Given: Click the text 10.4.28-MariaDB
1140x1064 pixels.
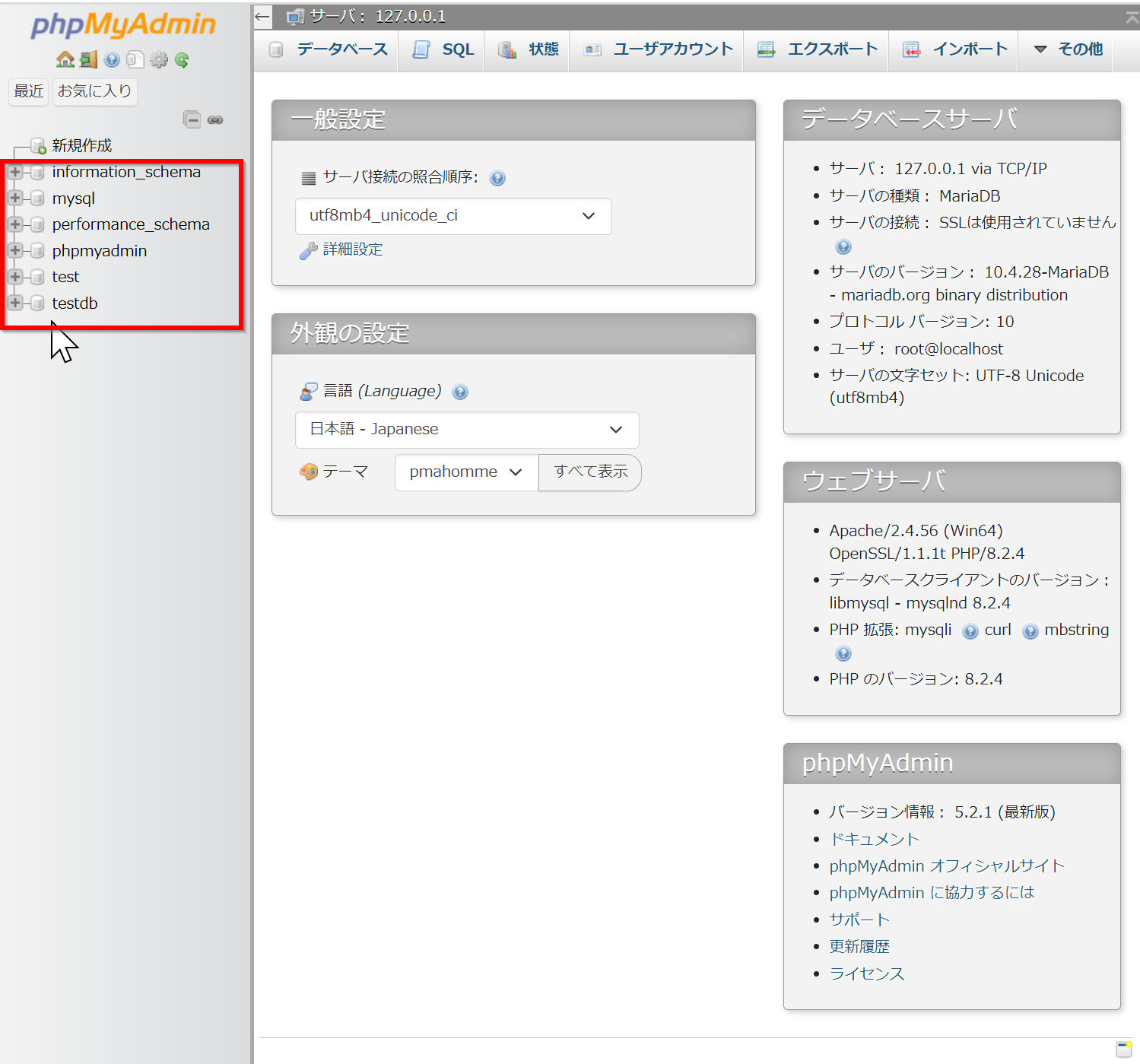Looking at the screenshot, I should tap(1046, 272).
